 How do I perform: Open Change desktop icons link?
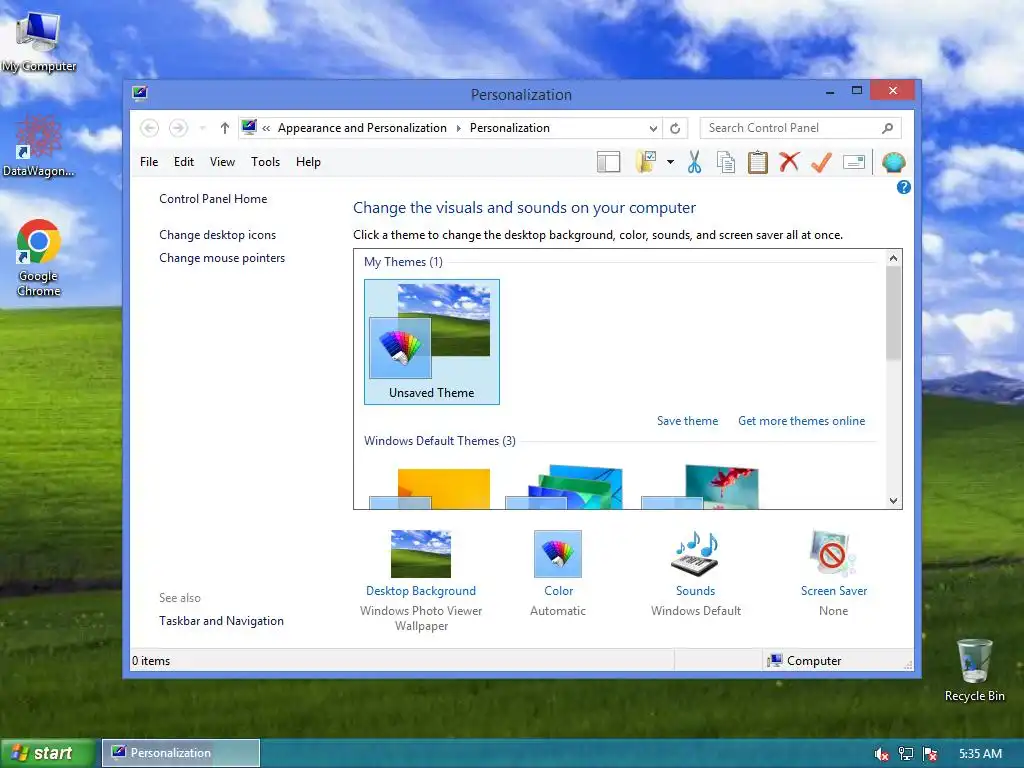click(217, 234)
